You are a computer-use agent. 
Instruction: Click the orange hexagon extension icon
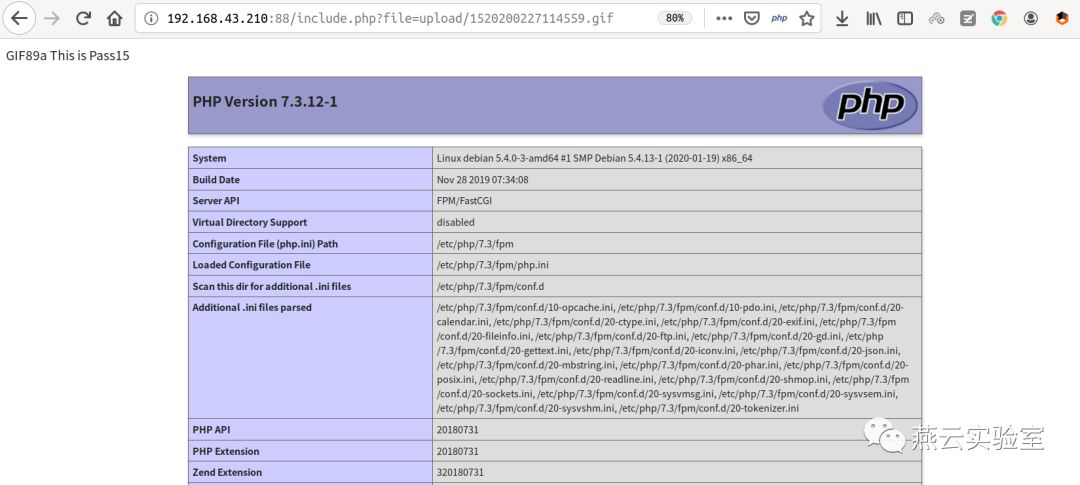pos(1062,19)
